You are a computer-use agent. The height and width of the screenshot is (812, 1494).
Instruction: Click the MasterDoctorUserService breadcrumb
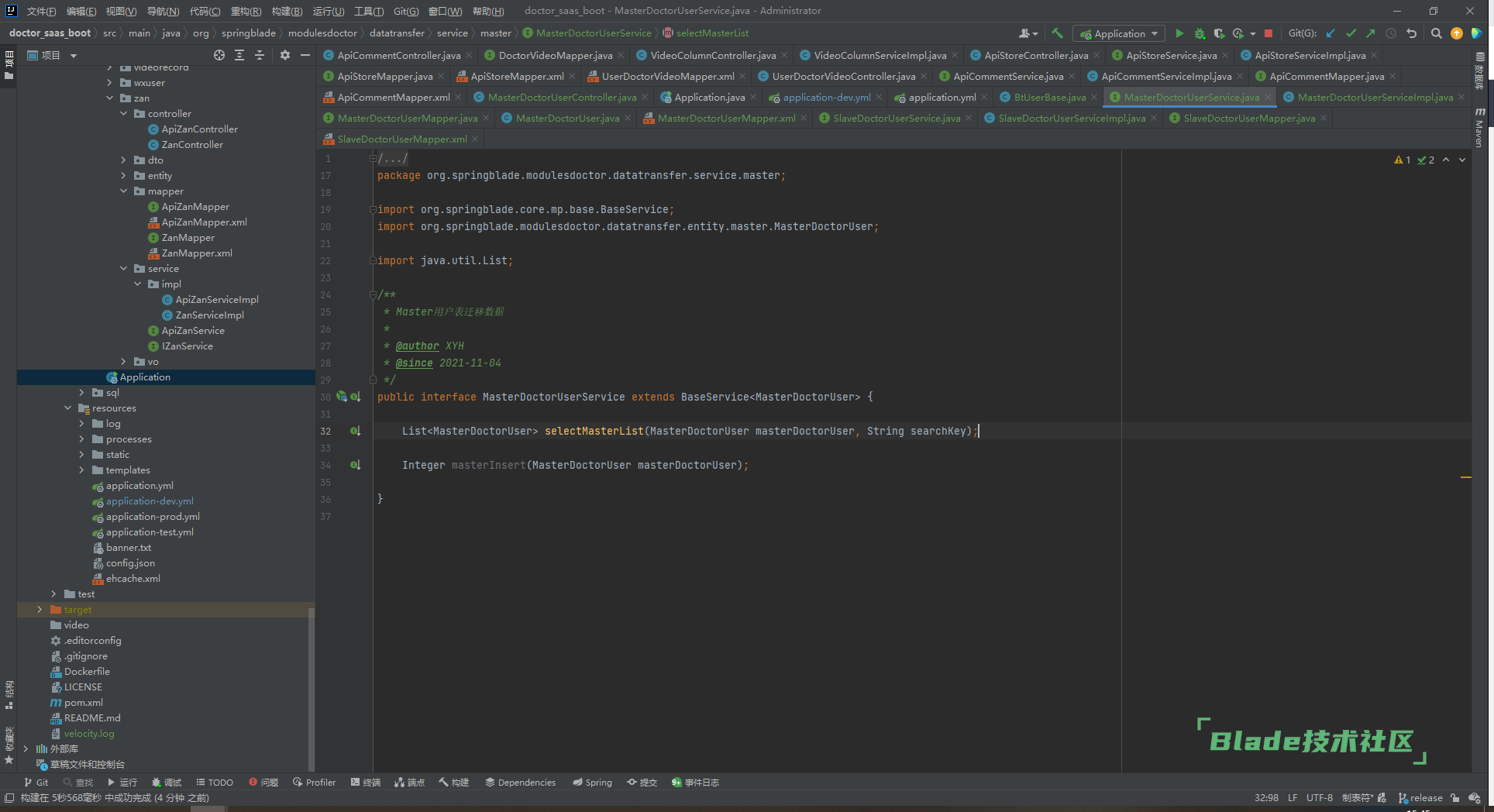[587, 33]
